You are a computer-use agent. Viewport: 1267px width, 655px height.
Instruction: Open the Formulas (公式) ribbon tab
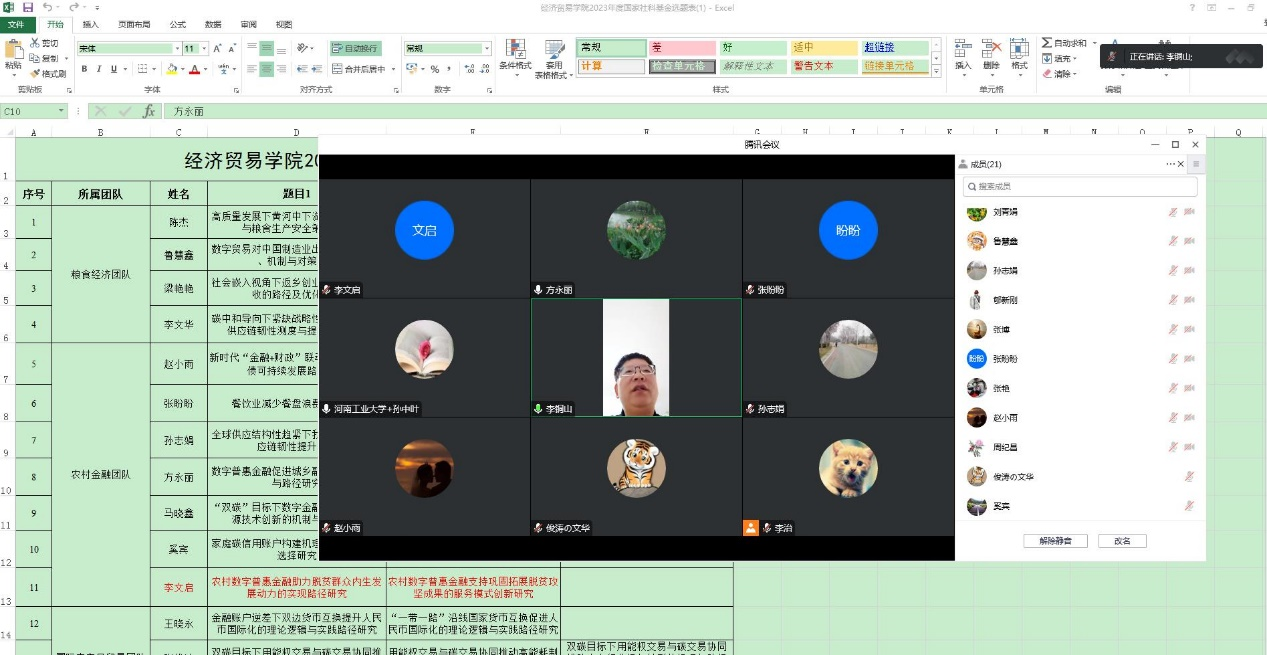pyautogui.click(x=177, y=24)
